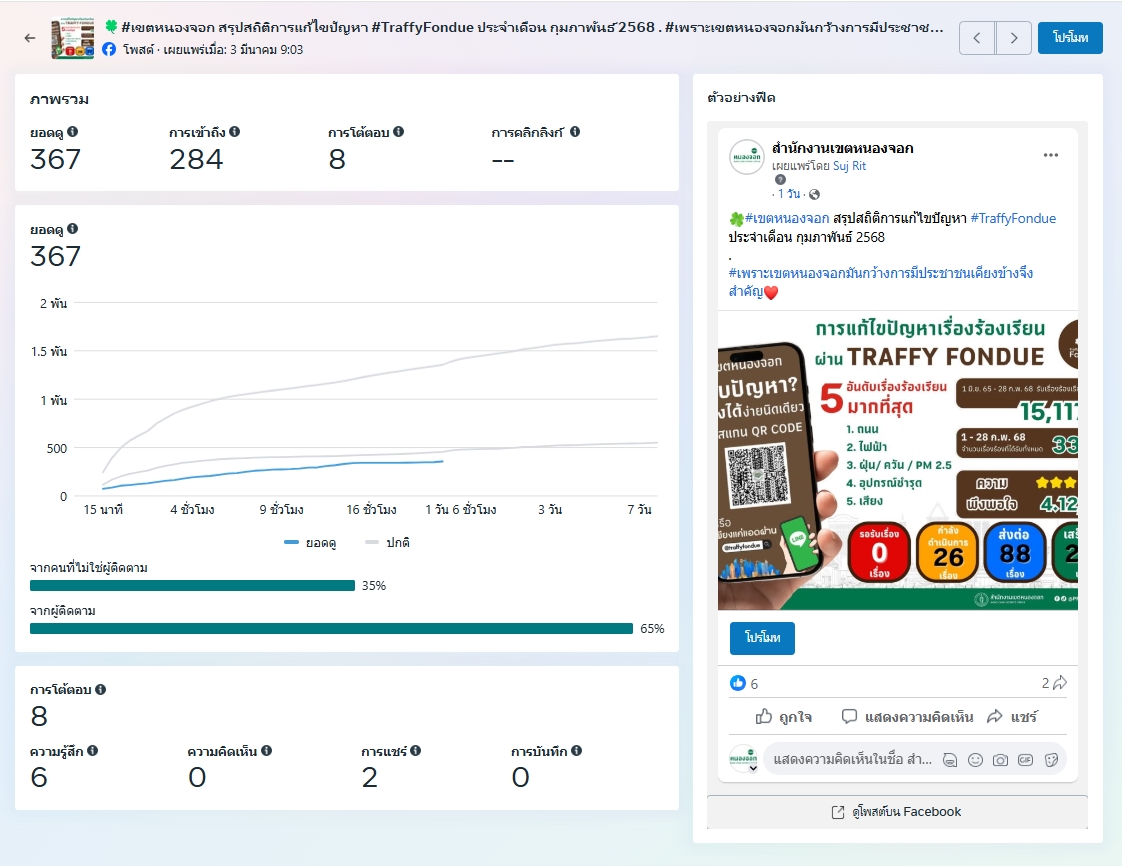Go back using the left arrow icon

click(x=29, y=38)
